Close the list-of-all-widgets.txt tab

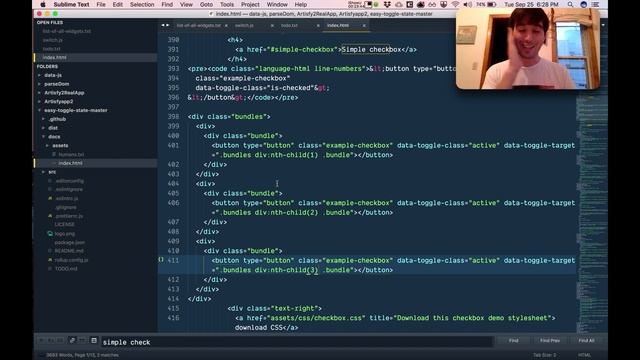(x=226, y=25)
